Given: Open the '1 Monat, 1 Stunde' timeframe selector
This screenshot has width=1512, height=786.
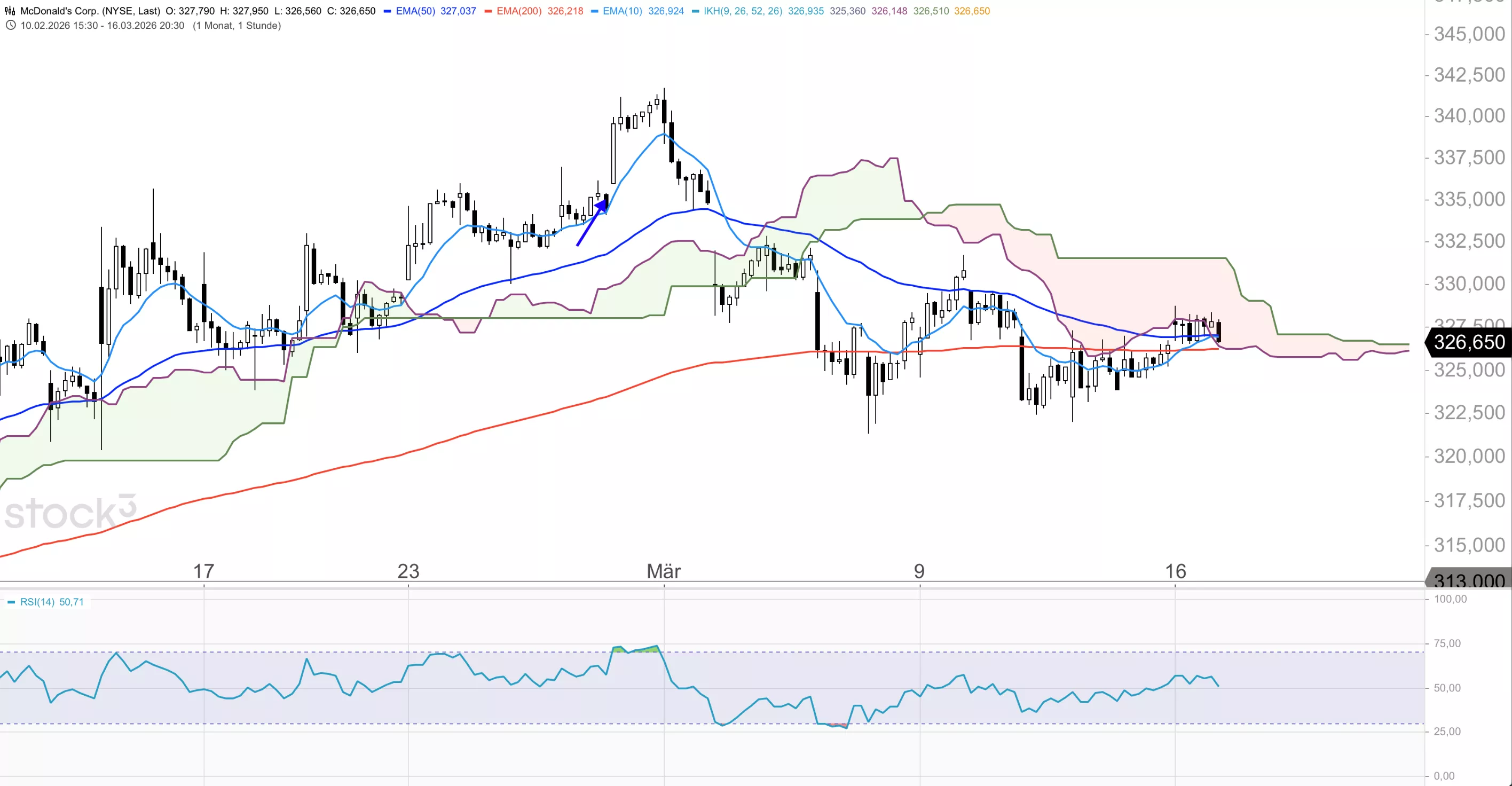Looking at the screenshot, I should (237, 25).
